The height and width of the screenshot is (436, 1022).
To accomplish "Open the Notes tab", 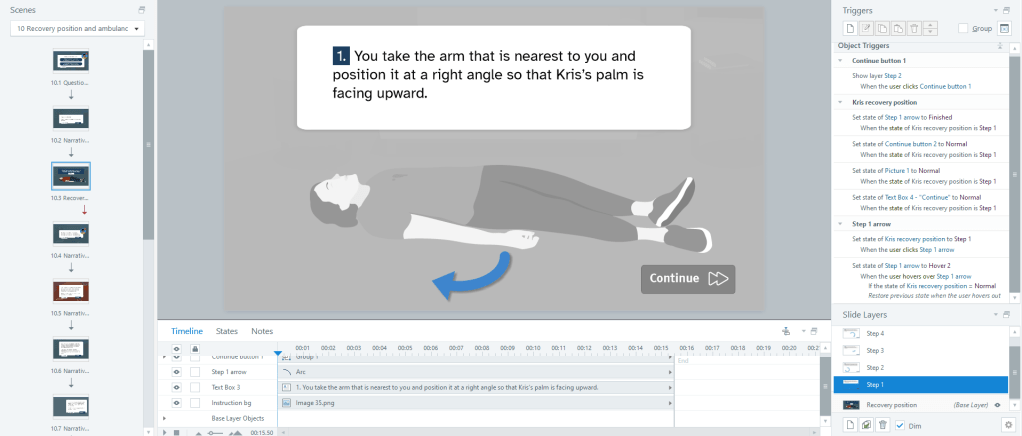I will coord(262,331).
